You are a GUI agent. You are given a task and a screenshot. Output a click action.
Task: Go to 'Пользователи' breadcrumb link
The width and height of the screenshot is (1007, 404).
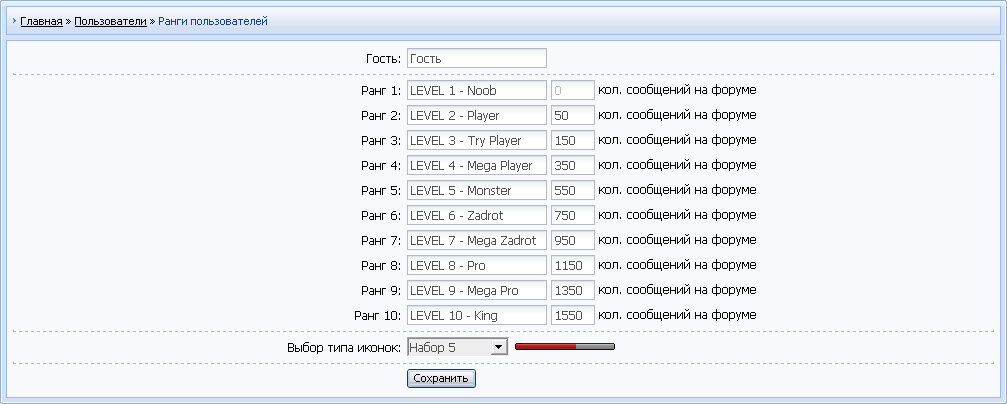[110, 20]
